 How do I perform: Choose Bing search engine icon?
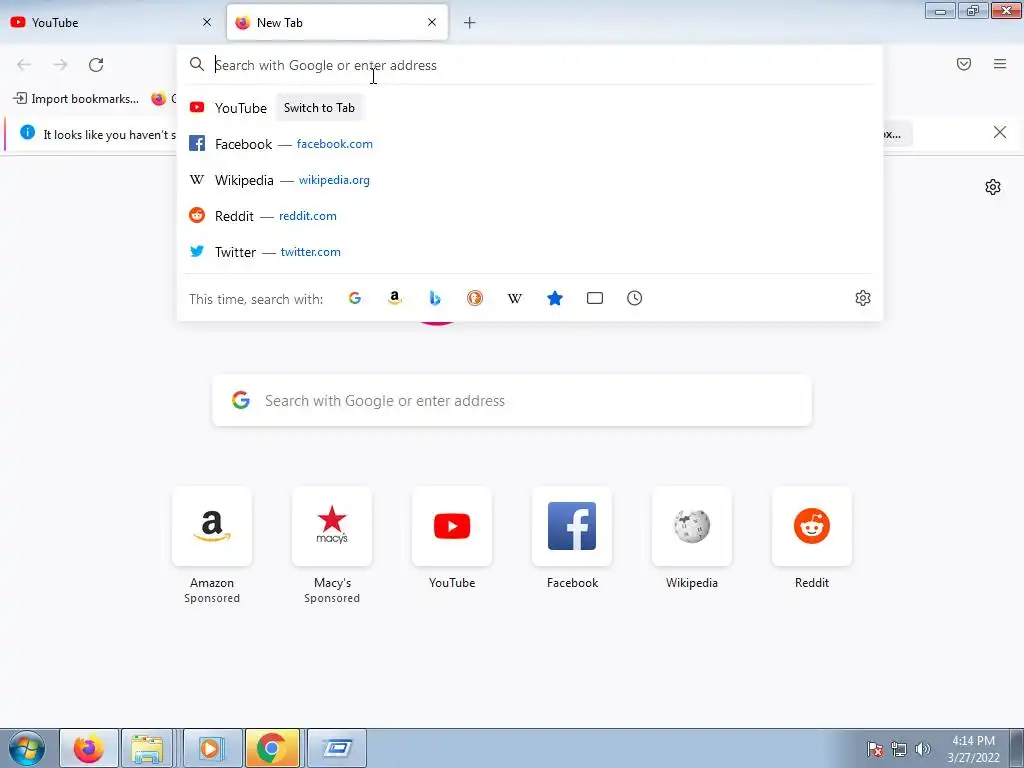435,298
